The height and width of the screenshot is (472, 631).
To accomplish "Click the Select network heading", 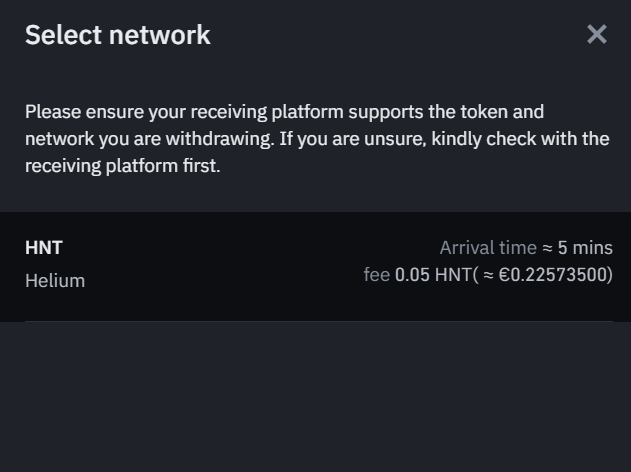I will [x=117, y=35].
